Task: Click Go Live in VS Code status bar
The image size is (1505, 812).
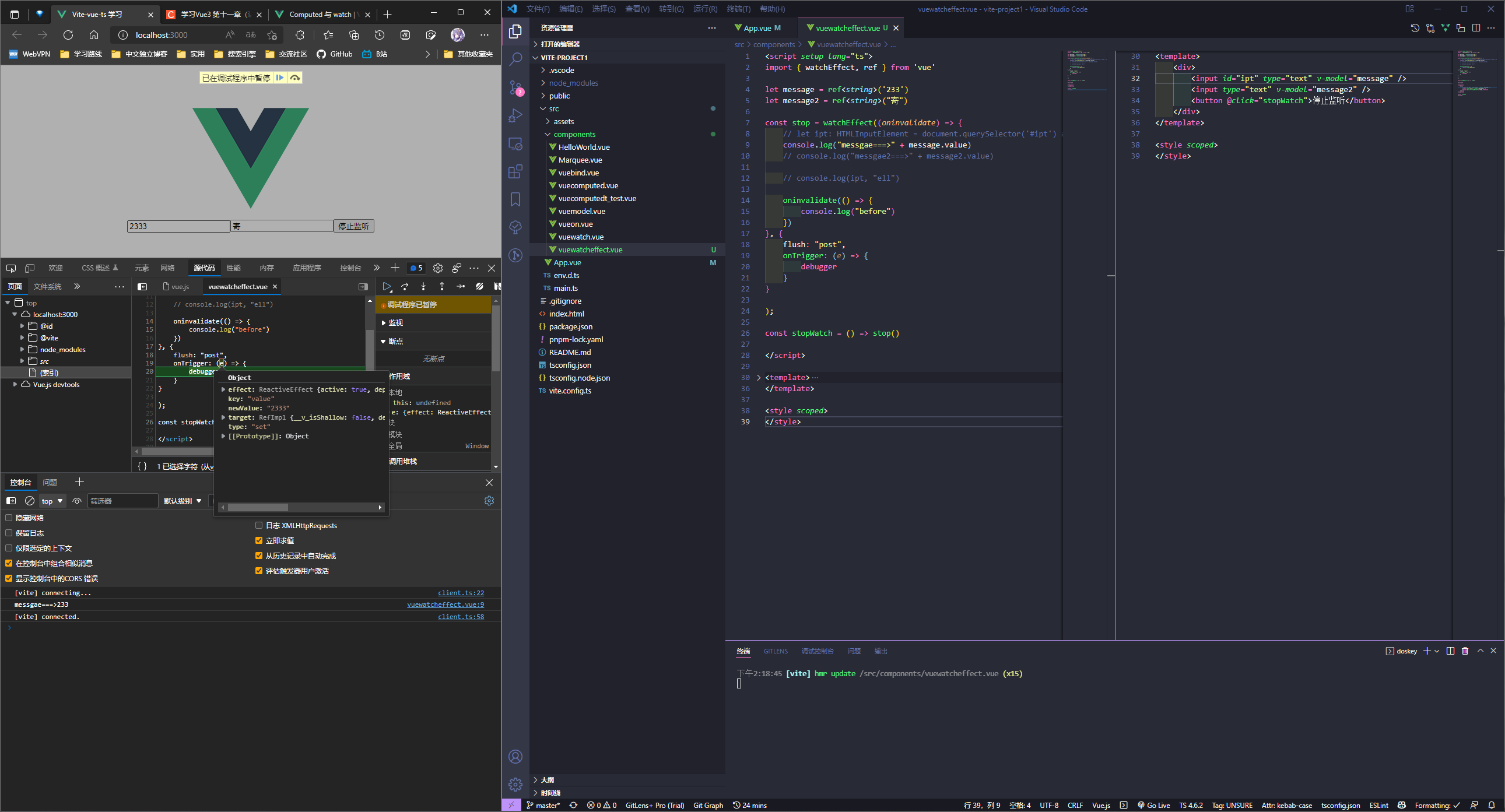Action: click(x=1153, y=805)
